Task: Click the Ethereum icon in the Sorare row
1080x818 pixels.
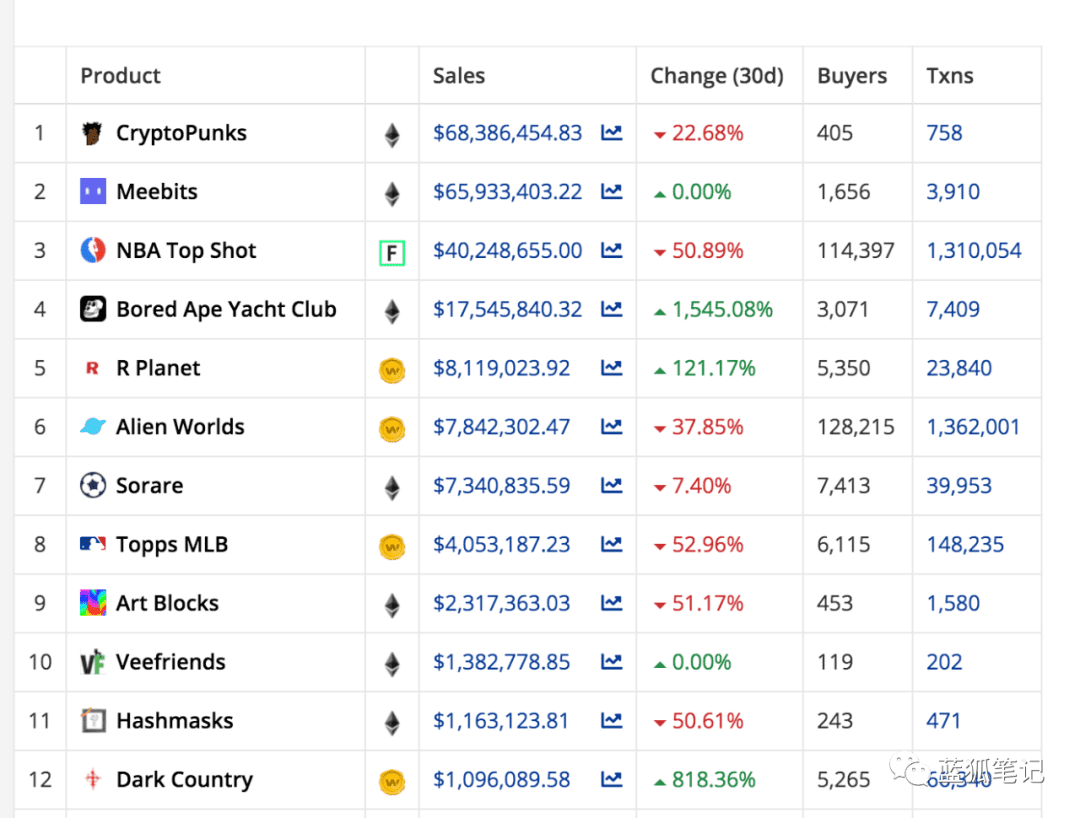Action: pos(392,487)
